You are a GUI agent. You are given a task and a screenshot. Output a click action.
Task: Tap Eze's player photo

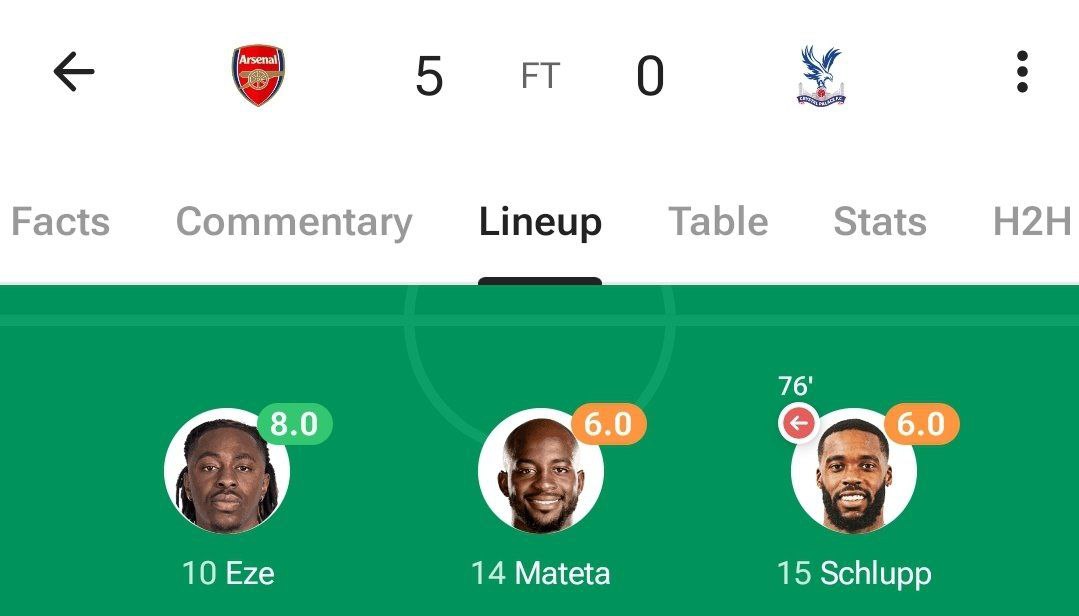[227, 471]
